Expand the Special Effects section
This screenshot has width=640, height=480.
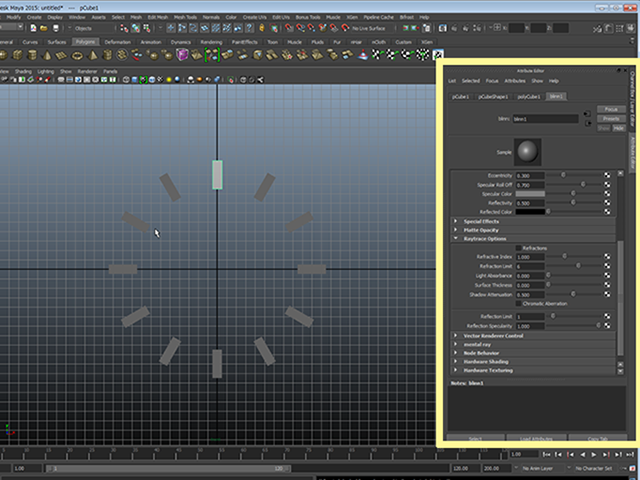533,221
